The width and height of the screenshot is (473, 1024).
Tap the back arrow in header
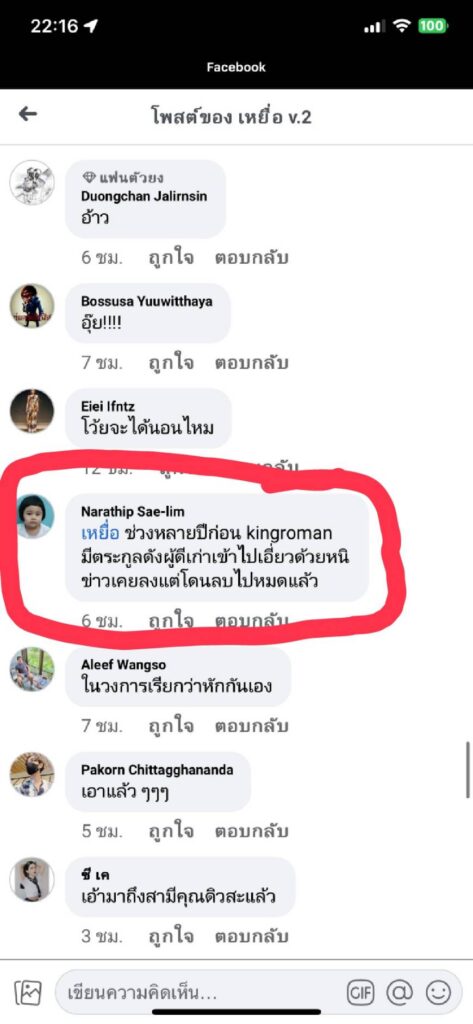28,114
